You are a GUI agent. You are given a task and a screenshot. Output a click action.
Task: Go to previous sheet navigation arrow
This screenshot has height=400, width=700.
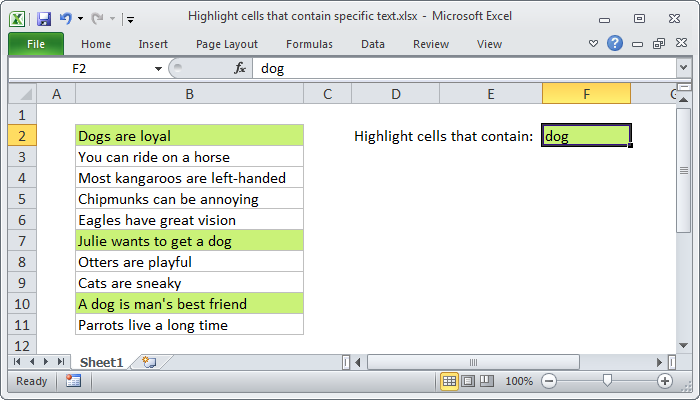pos(32,361)
